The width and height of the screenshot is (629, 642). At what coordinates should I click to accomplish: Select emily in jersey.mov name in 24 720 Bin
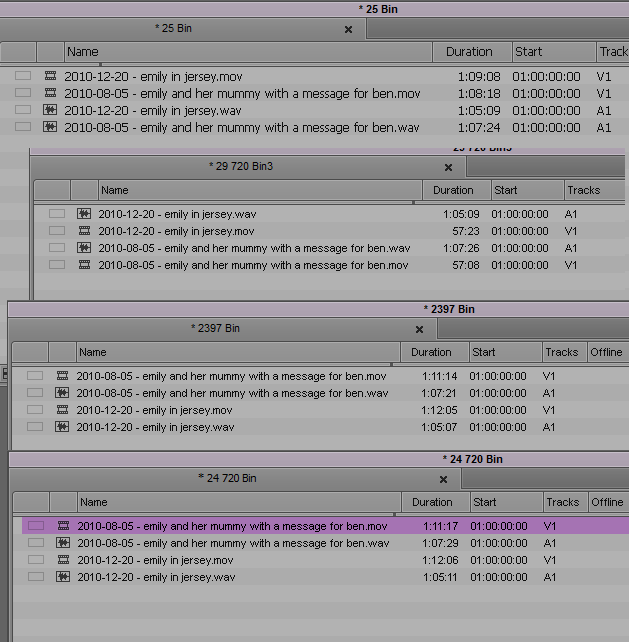pyautogui.click(x=155, y=560)
